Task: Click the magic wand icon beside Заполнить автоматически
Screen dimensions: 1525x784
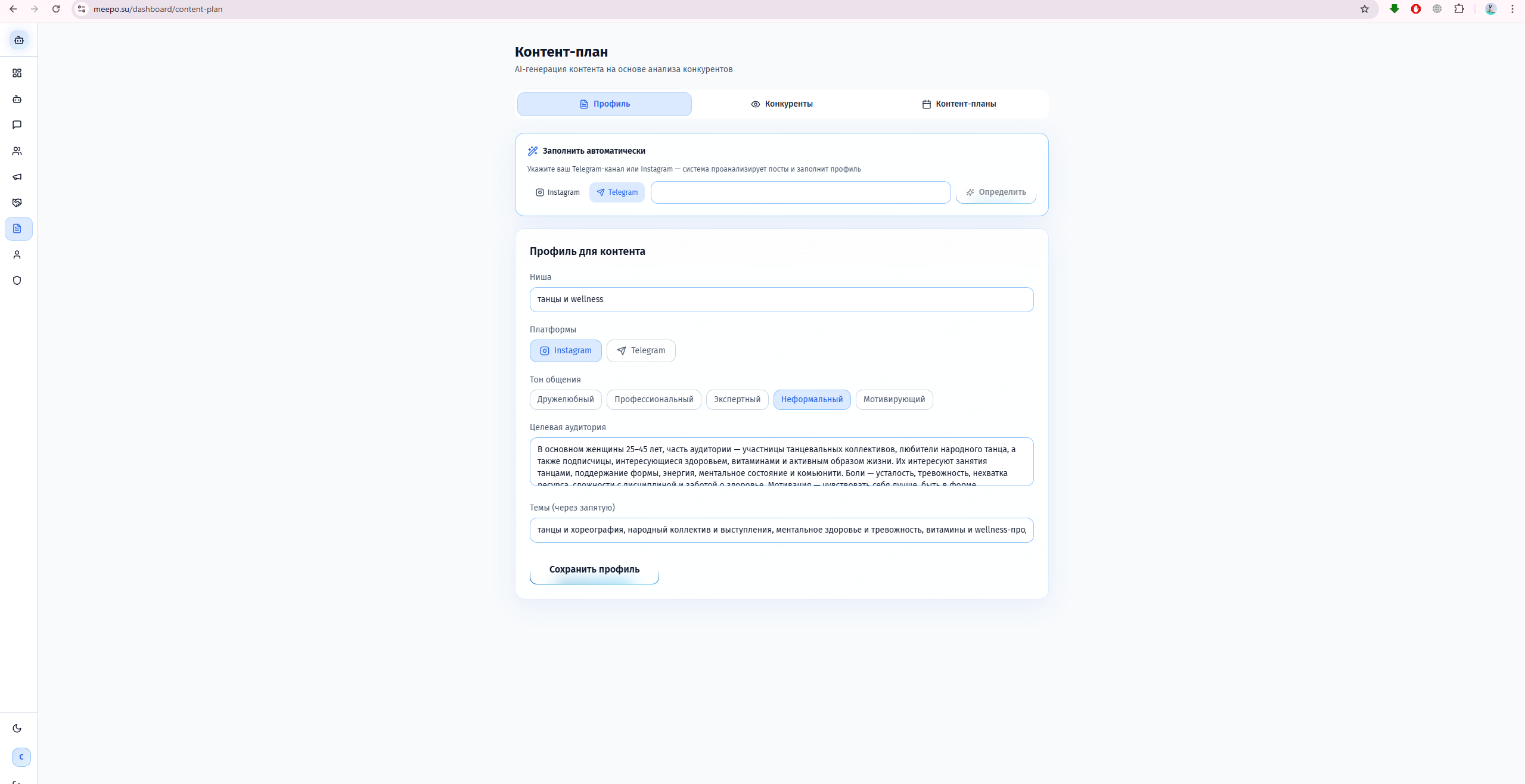Action: pyautogui.click(x=533, y=151)
